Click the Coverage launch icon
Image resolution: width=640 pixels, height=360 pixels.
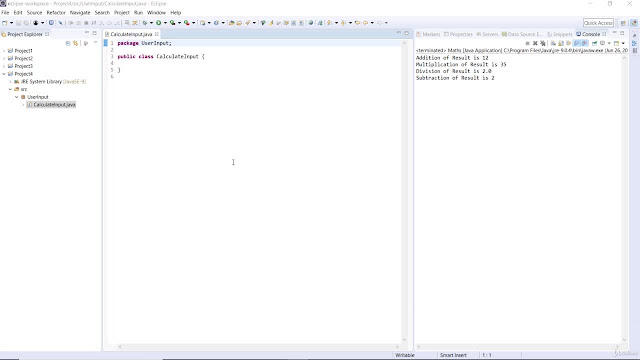coord(172,23)
